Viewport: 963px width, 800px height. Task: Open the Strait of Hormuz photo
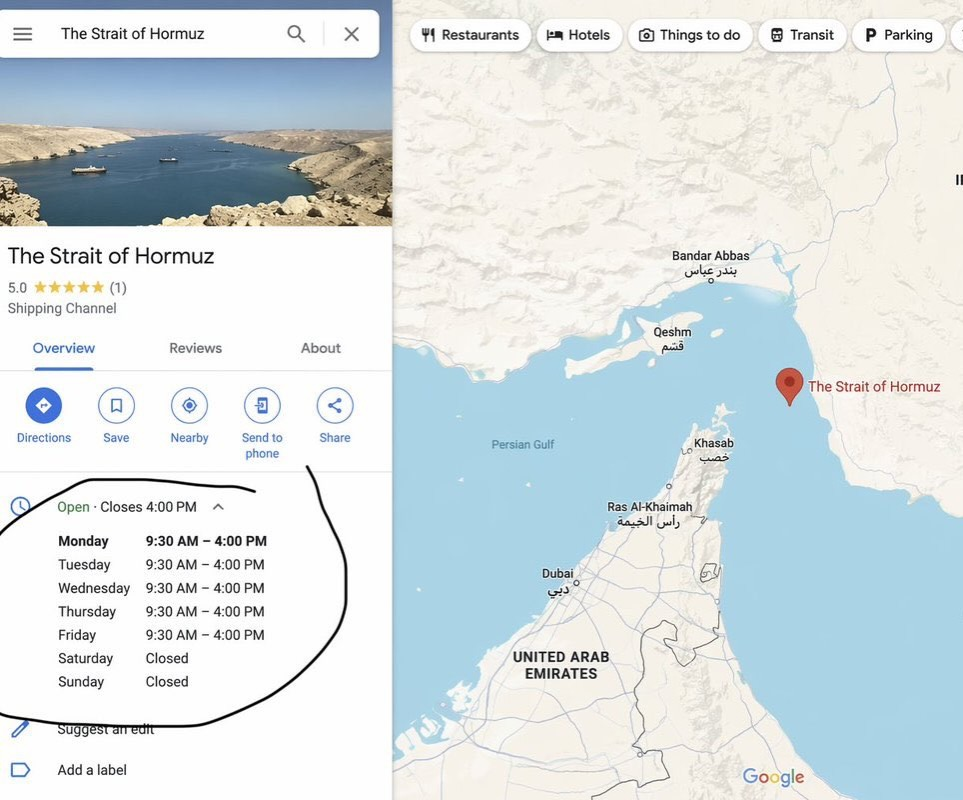tap(196, 142)
